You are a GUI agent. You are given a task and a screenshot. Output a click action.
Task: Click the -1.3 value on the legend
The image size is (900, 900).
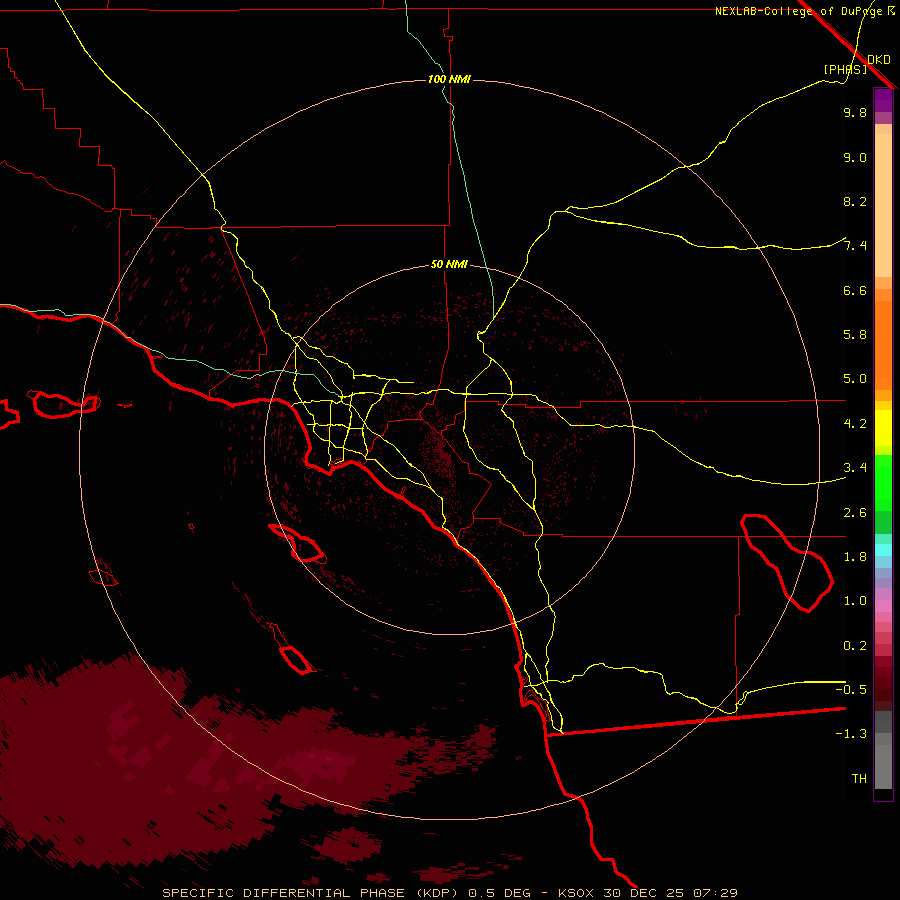(x=854, y=734)
